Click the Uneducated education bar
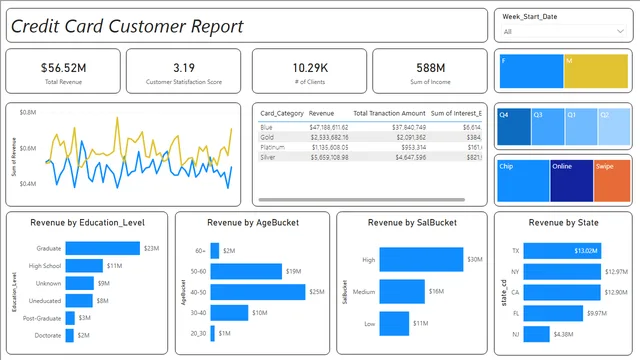The width and height of the screenshot is (640, 360). (79, 301)
